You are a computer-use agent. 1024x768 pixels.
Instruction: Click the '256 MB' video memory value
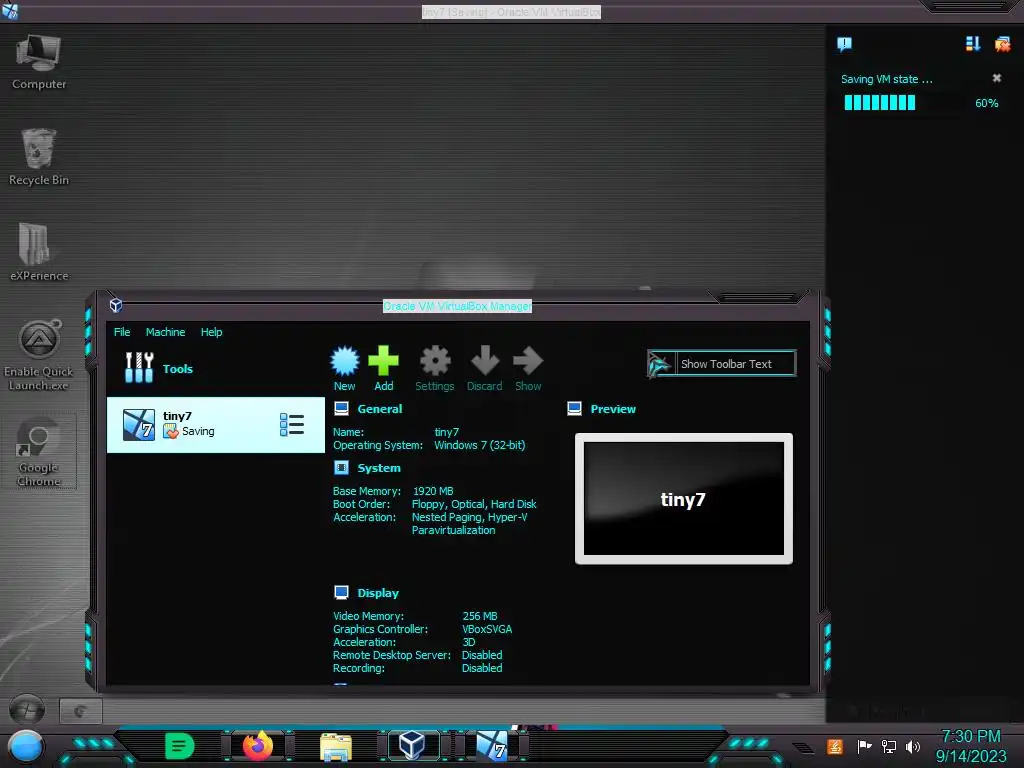479,616
